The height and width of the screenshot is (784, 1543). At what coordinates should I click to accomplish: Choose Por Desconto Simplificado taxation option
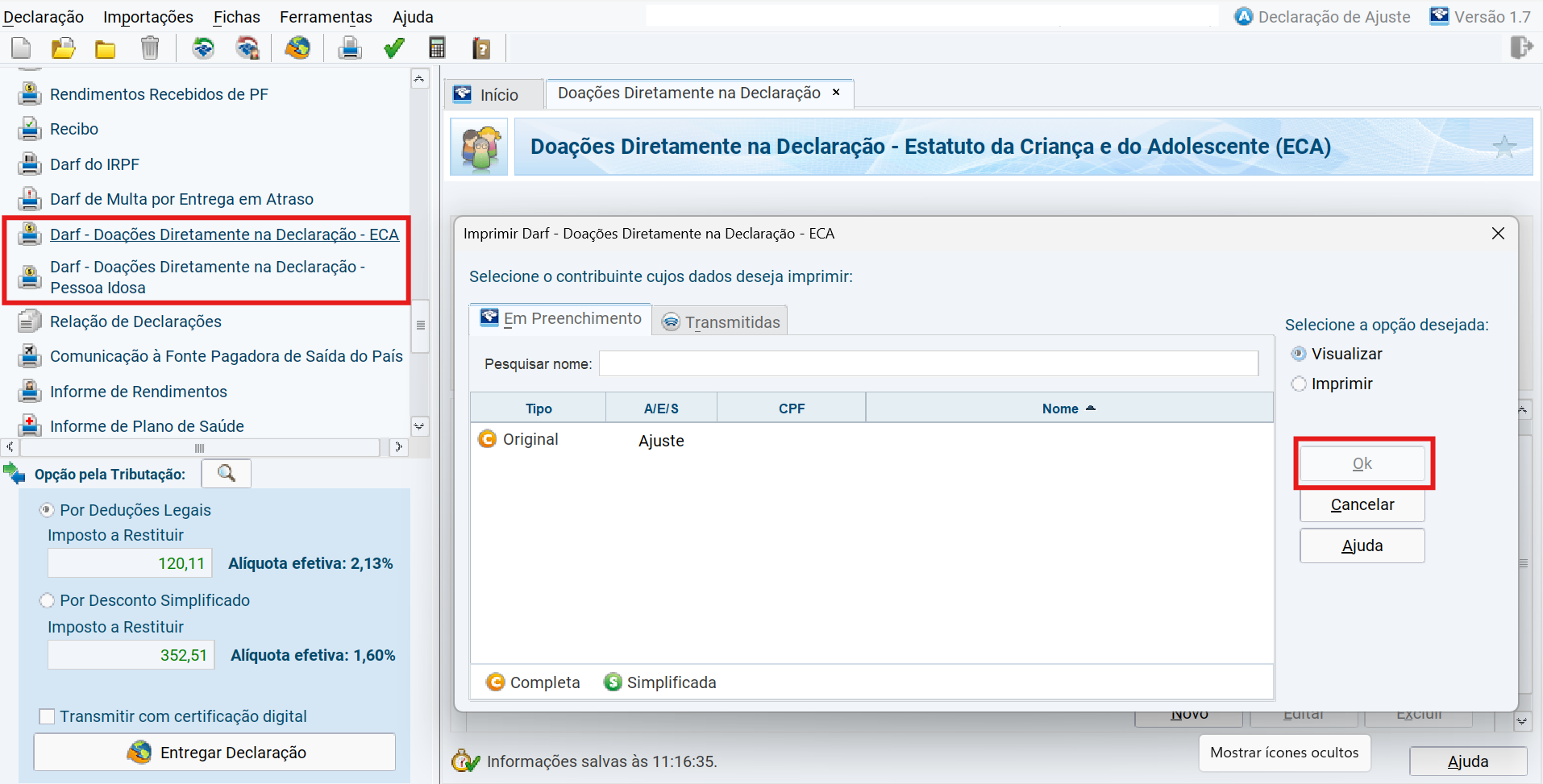coord(48,600)
